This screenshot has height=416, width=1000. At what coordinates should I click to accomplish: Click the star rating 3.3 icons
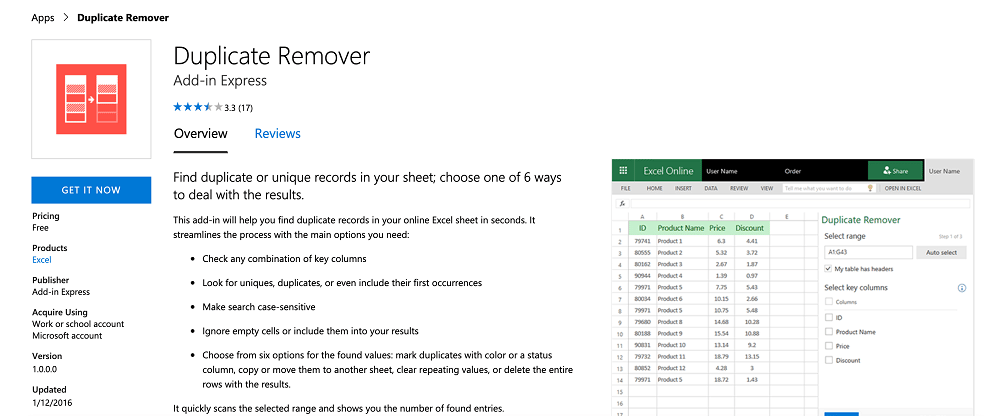(198, 107)
